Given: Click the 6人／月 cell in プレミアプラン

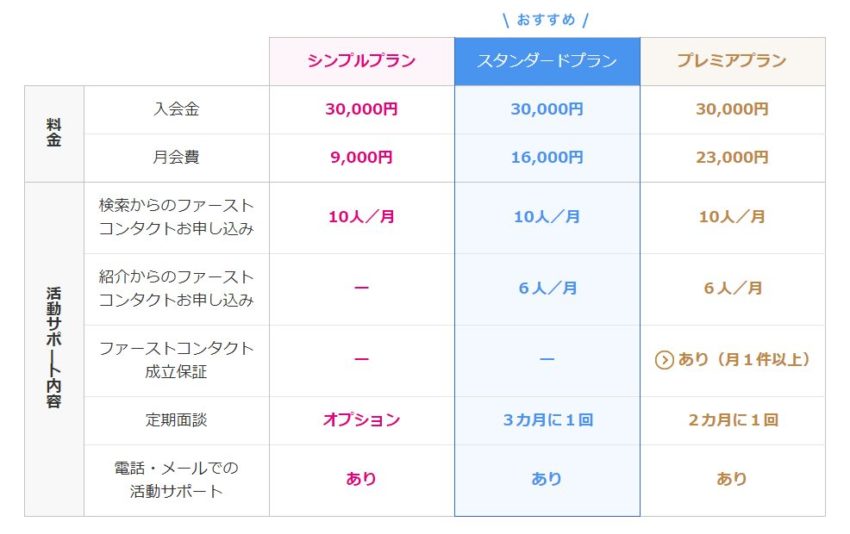Looking at the screenshot, I should 733,288.
